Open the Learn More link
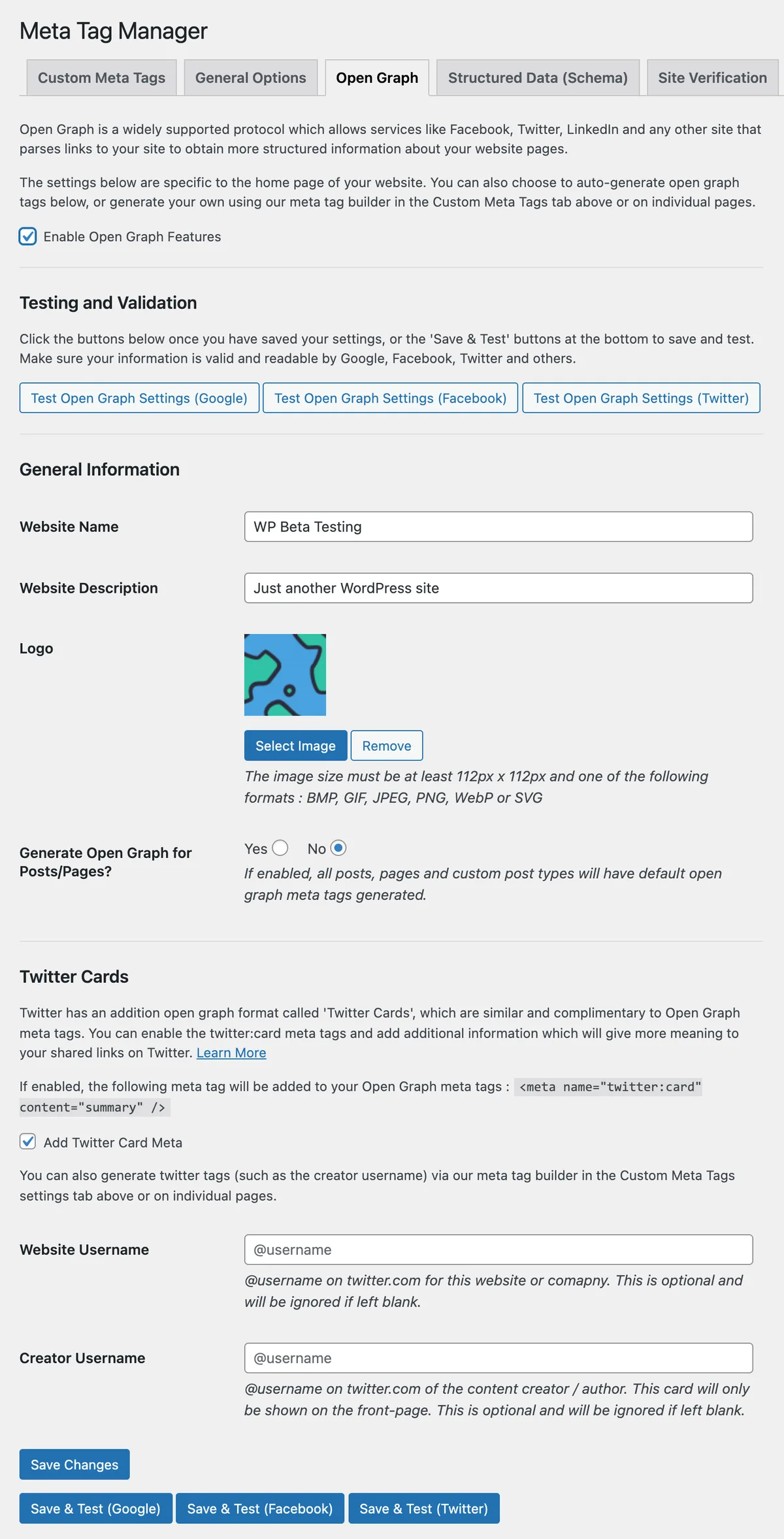Screen dimensions: 784x1539 [231, 1053]
